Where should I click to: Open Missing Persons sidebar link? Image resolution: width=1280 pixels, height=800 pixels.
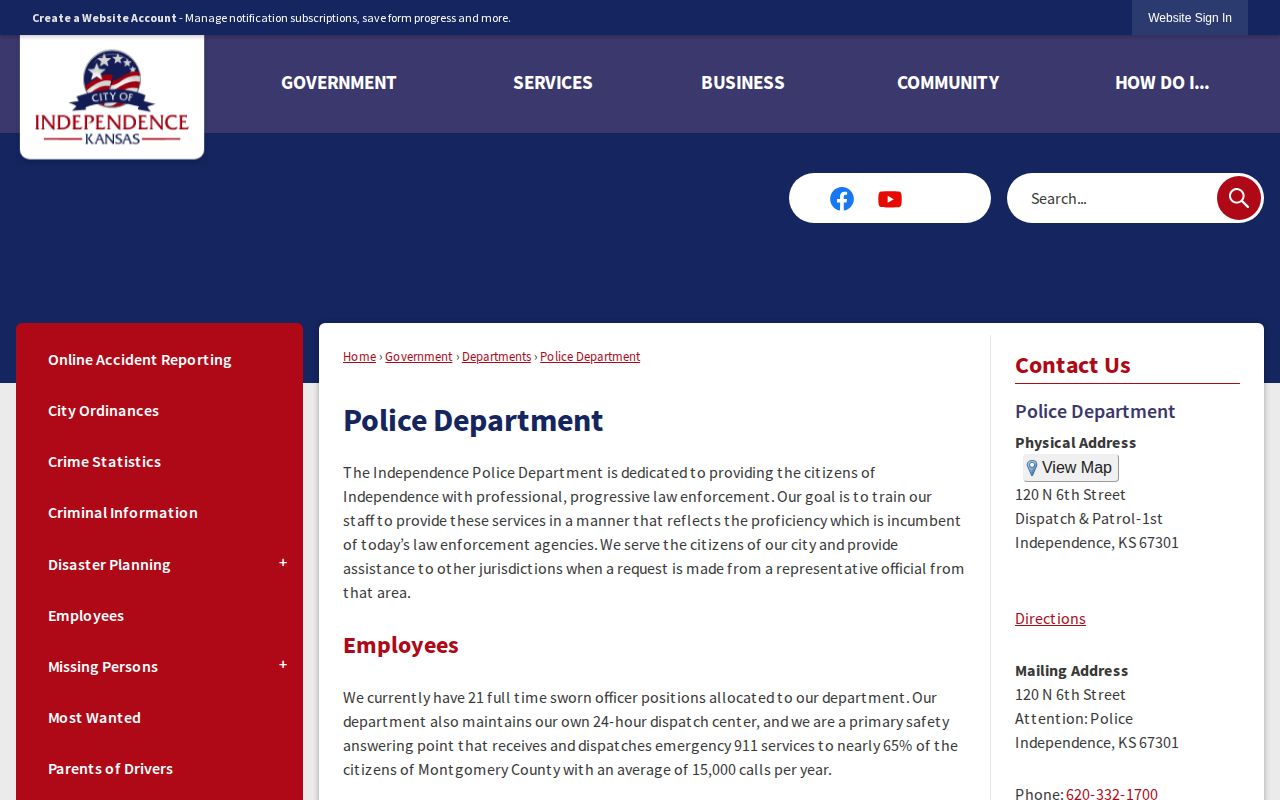[103, 667]
